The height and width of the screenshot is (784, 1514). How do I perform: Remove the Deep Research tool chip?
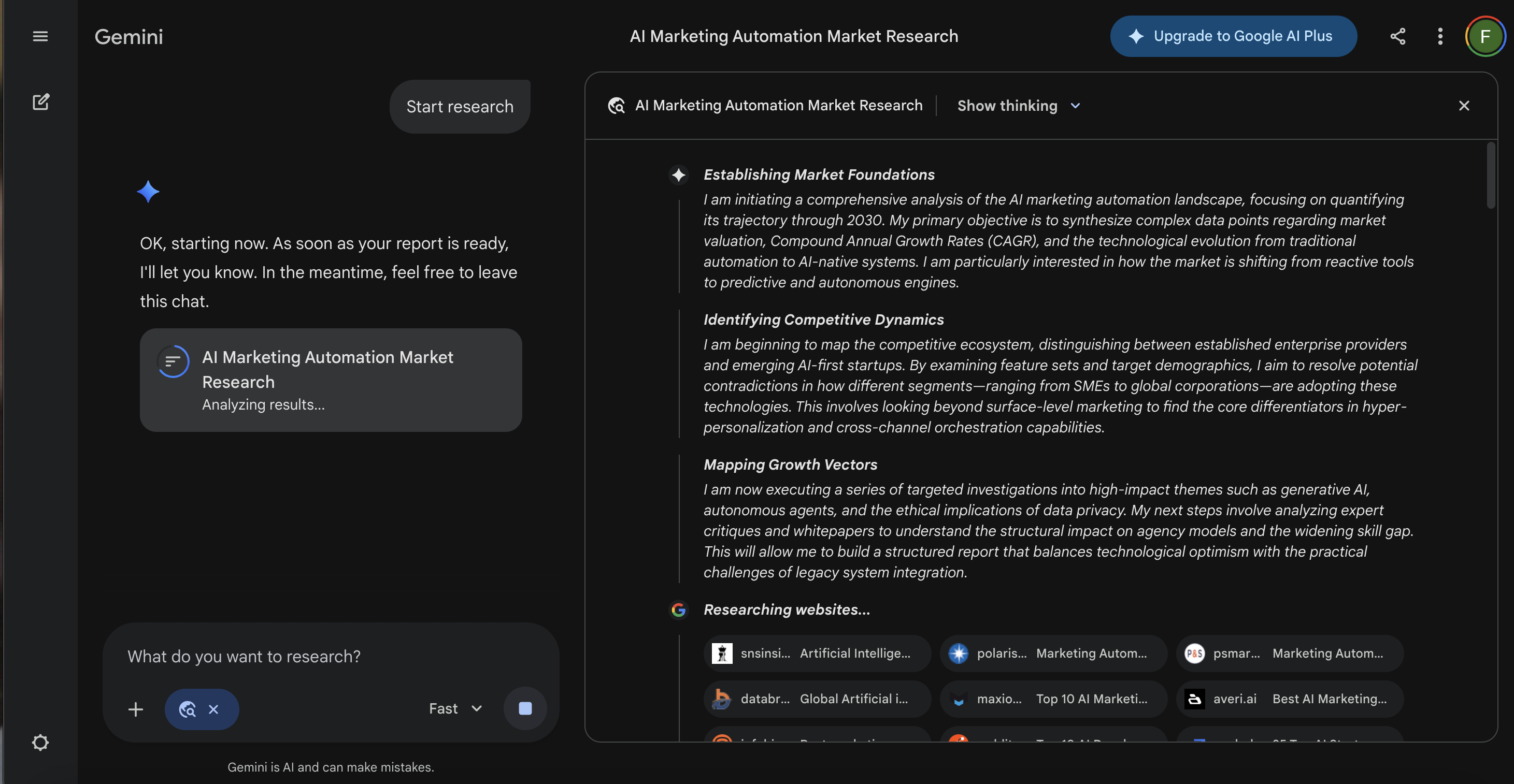click(213, 709)
